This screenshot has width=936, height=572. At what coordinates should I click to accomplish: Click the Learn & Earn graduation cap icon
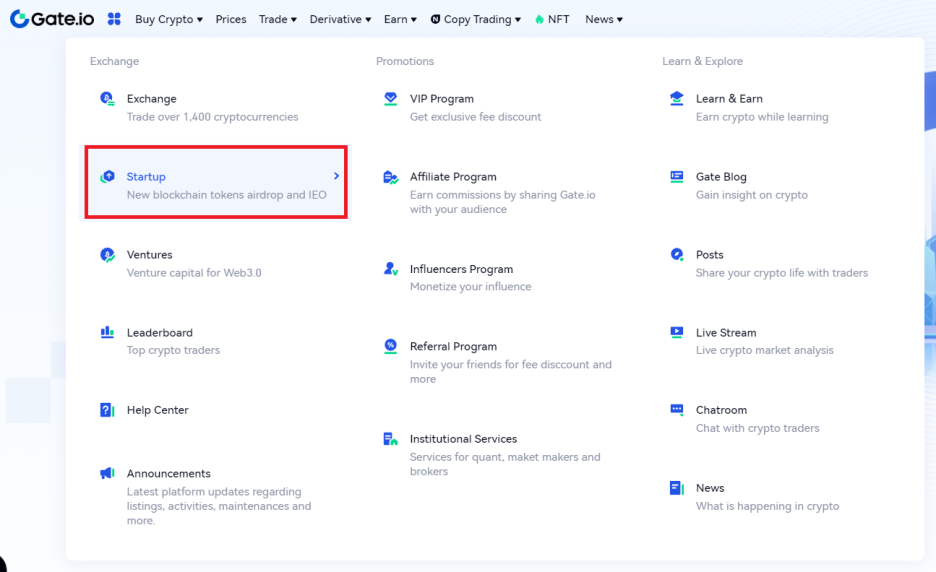tap(676, 99)
